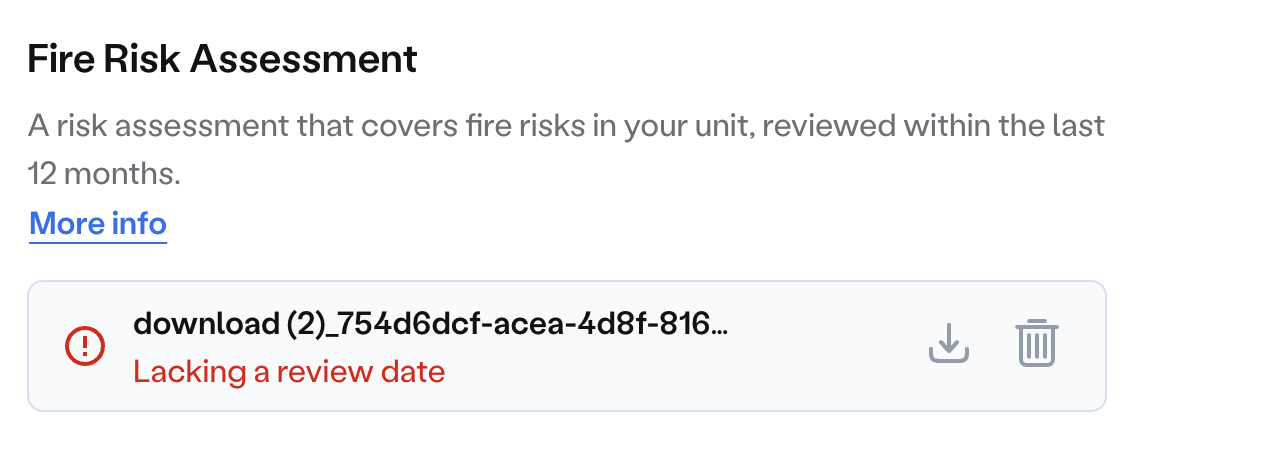Learn more about Fire Risk Assessment requirements
Screen dimensions: 1266x458
[98, 223]
